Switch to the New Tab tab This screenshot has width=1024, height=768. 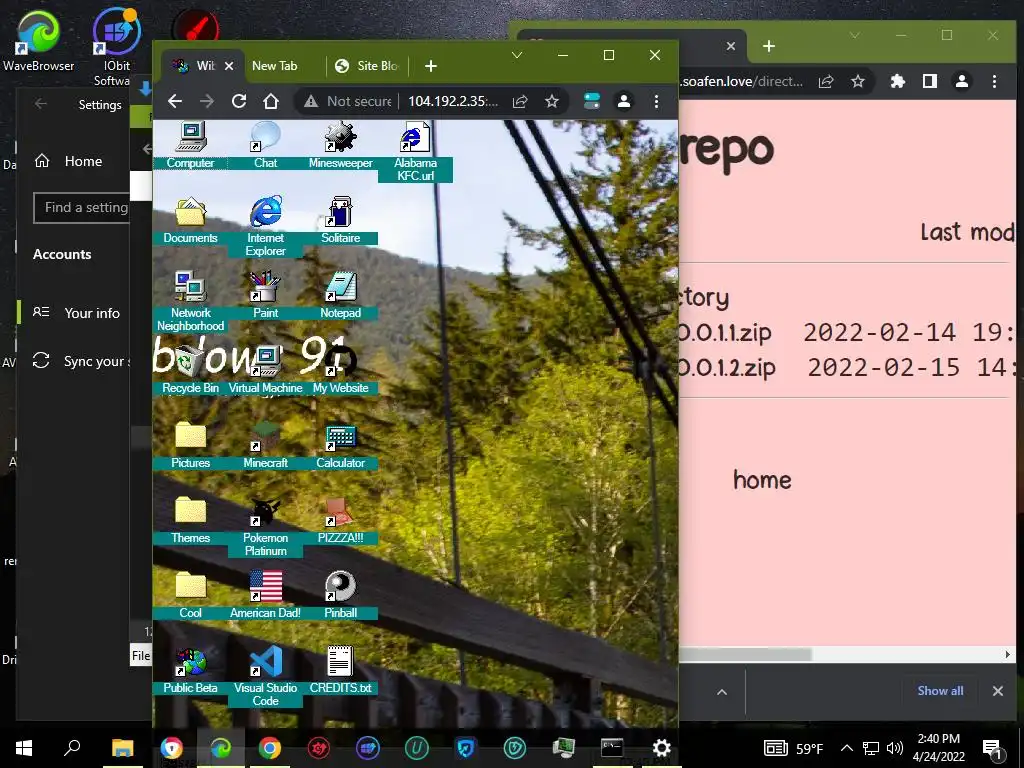(x=274, y=66)
